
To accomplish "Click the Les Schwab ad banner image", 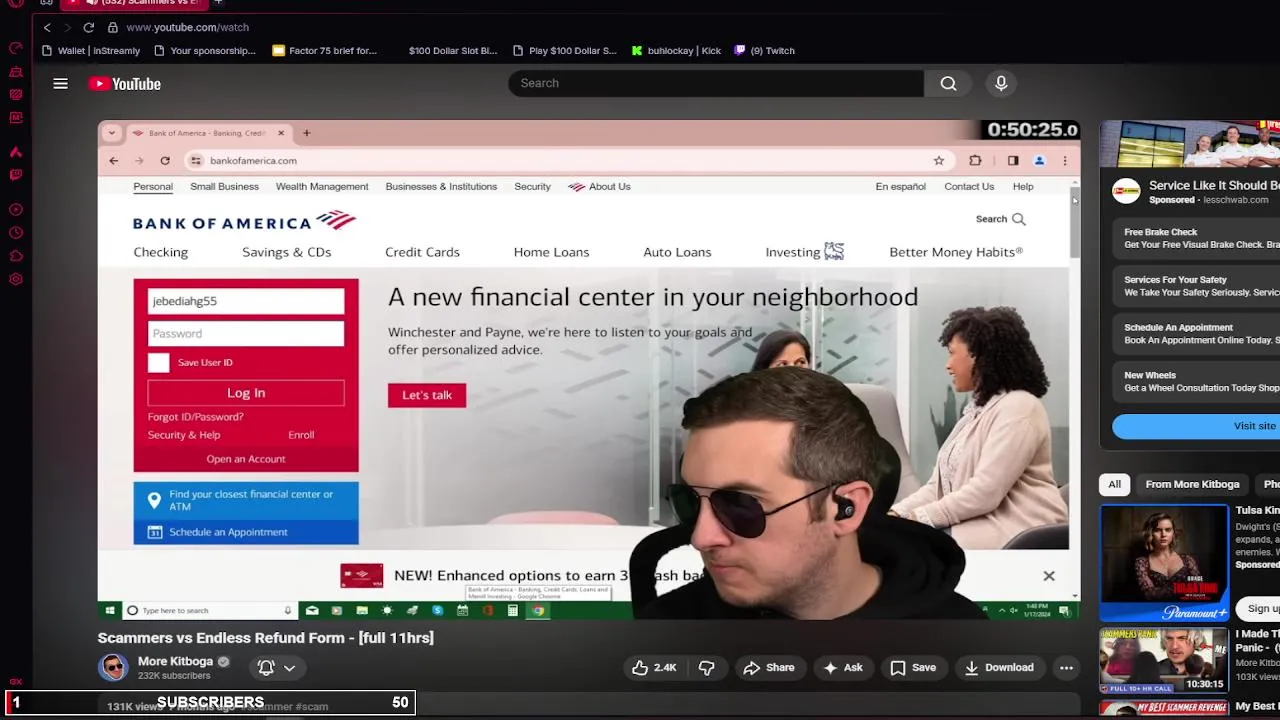I will (x=1190, y=144).
